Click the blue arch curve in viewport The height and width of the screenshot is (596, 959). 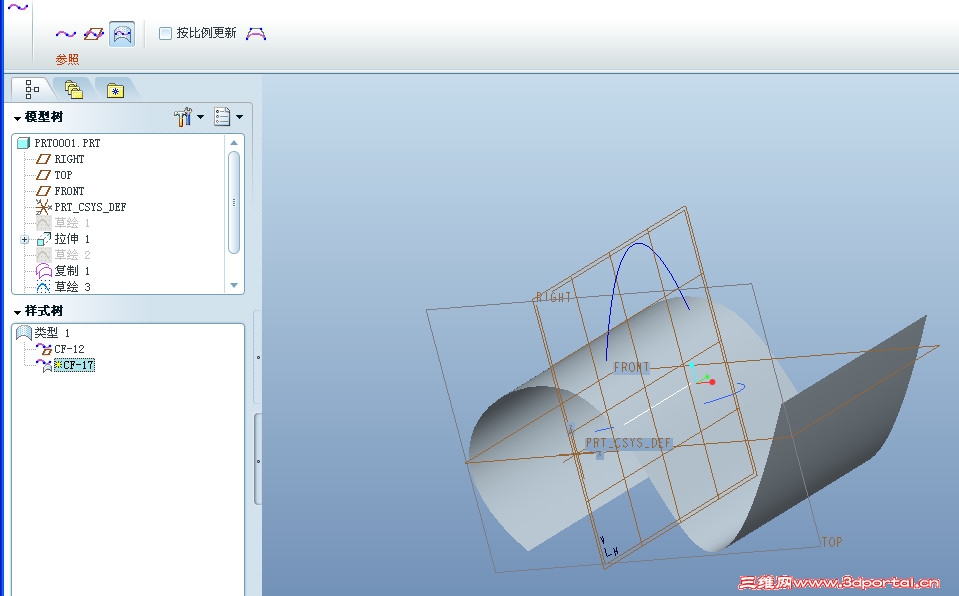(640, 244)
